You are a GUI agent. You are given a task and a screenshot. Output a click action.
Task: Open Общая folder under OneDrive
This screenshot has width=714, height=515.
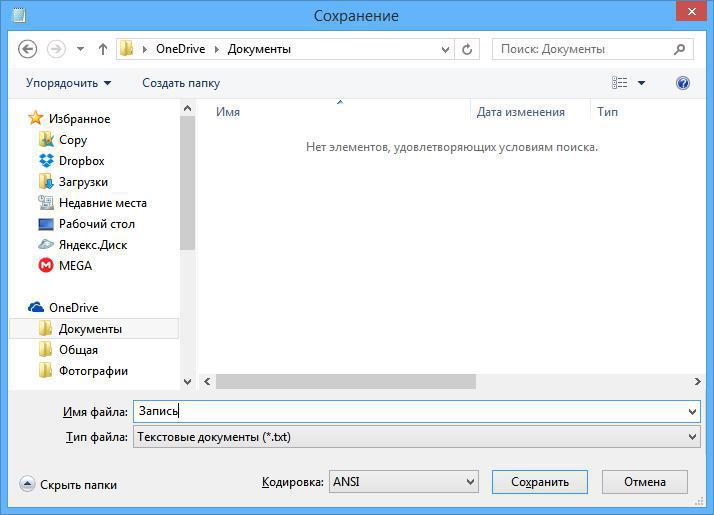click(78, 350)
